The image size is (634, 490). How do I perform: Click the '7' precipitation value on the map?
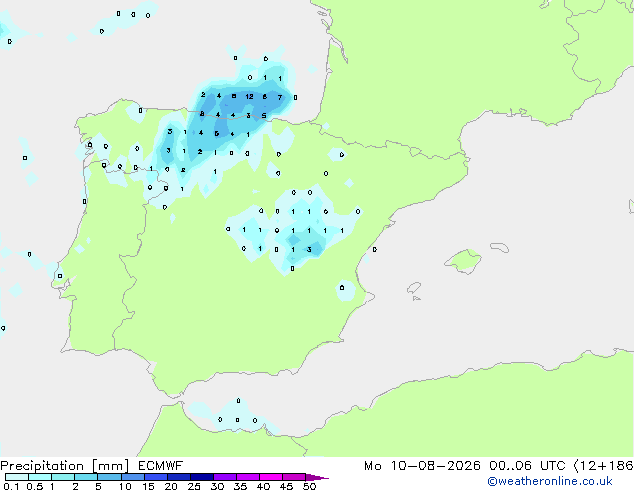[280, 97]
